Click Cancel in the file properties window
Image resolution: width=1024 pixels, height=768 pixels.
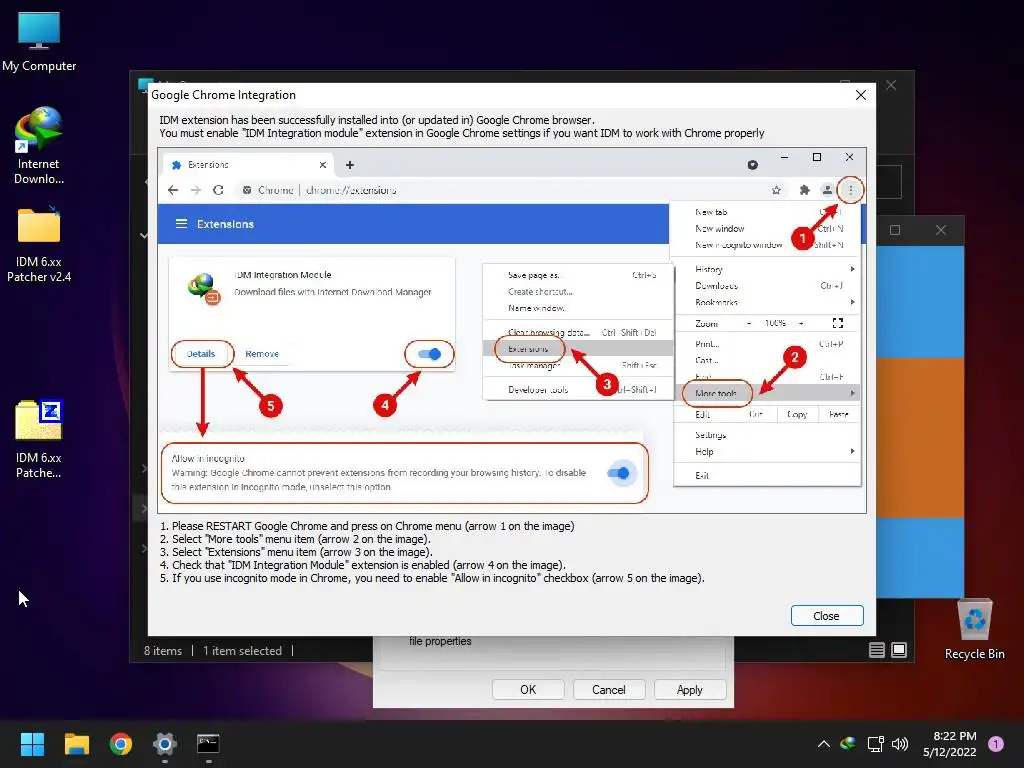point(609,690)
